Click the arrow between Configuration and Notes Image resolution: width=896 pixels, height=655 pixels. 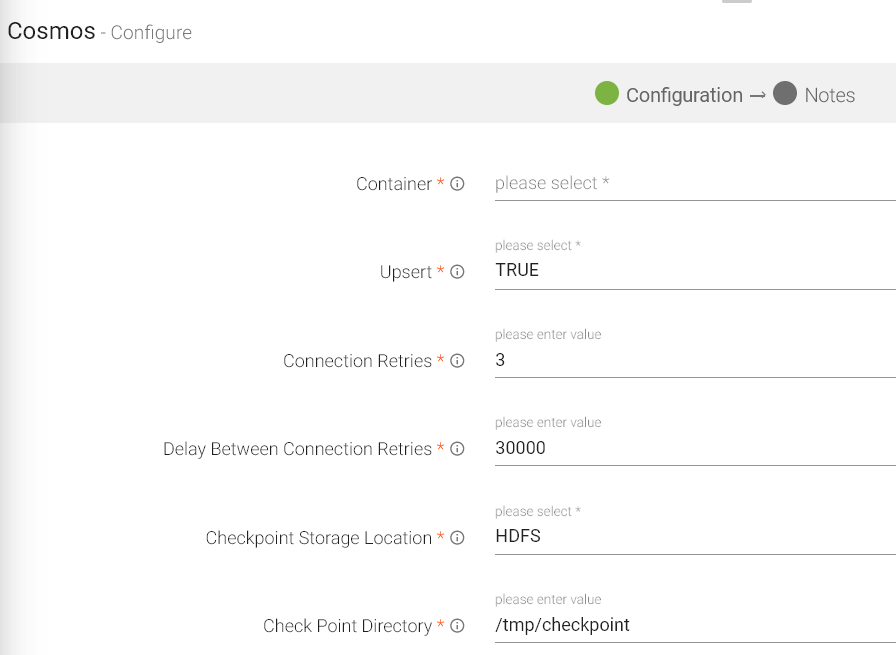(757, 96)
